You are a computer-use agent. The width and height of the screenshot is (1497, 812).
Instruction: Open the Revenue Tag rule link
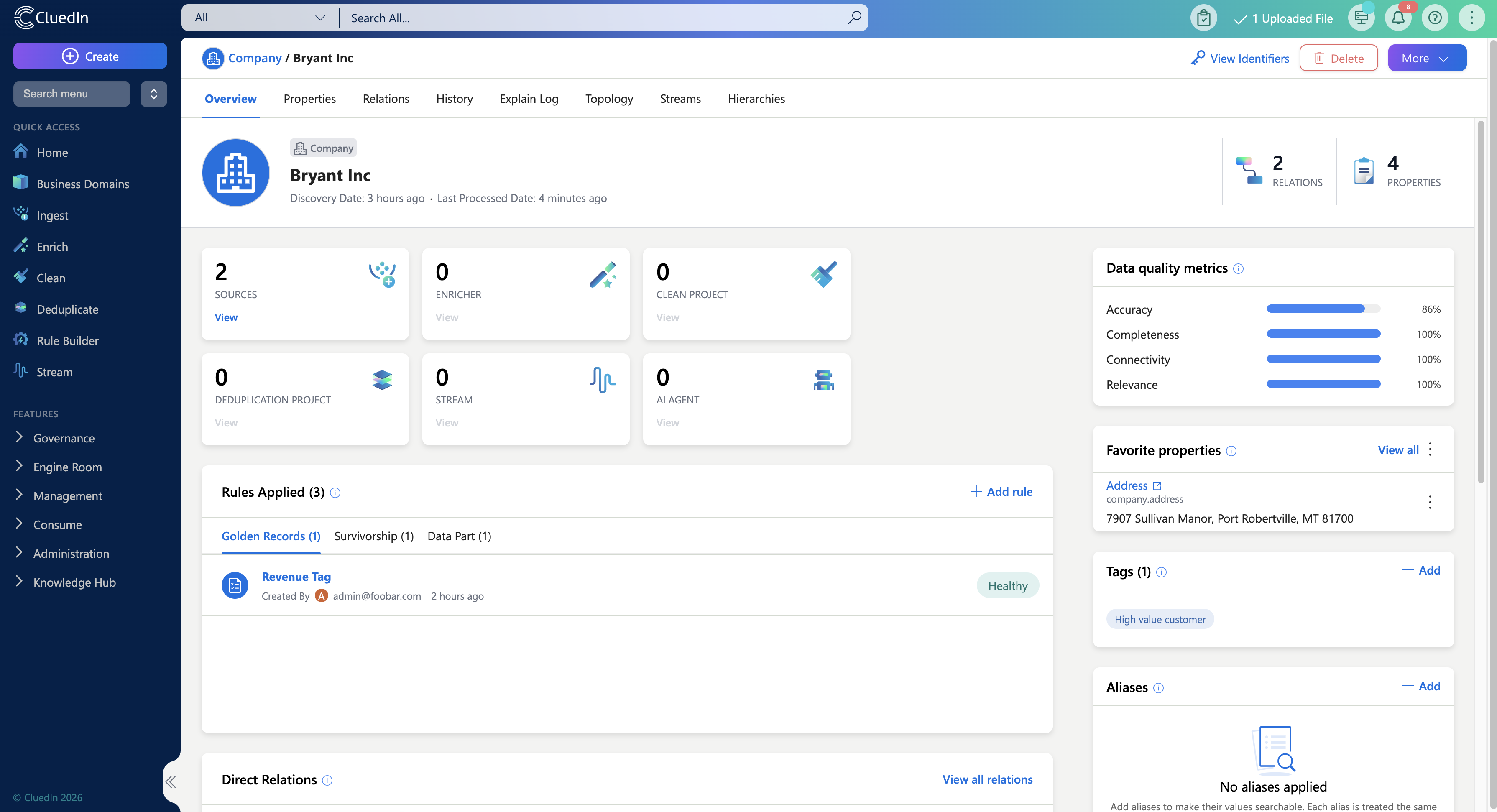coord(296,577)
